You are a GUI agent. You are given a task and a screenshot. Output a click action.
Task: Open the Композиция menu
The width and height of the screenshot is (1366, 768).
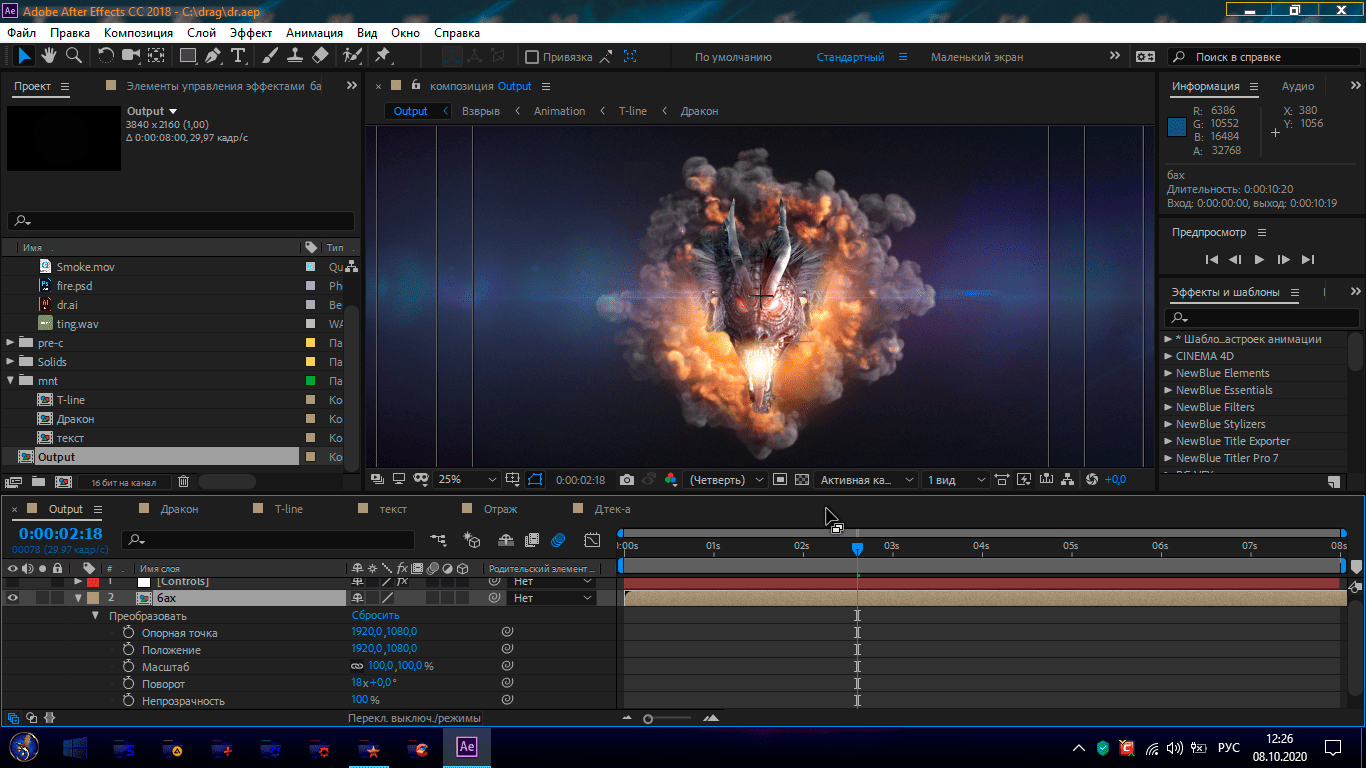138,33
